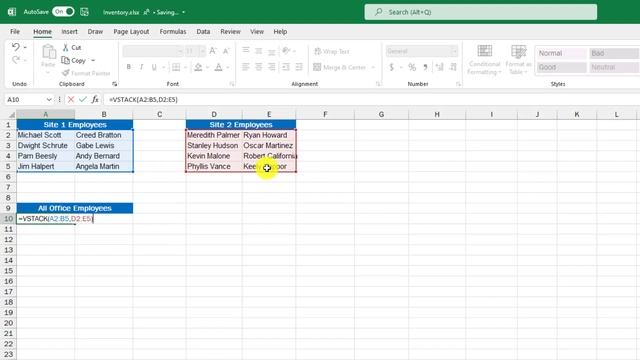
Task: Increase font size with large A icon
Action: [x=213, y=51]
